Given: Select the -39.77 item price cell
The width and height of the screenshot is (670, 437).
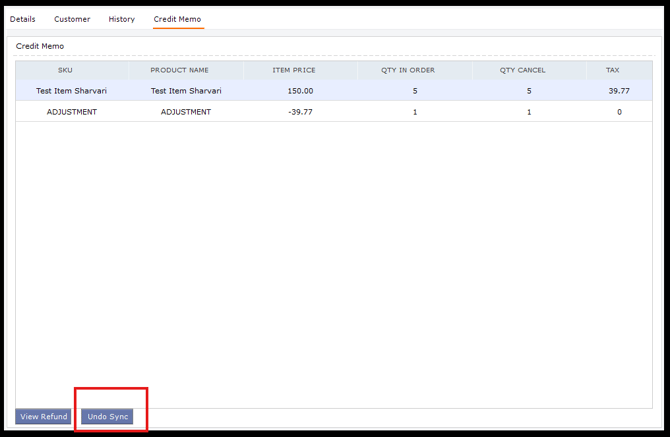Looking at the screenshot, I should pos(300,112).
